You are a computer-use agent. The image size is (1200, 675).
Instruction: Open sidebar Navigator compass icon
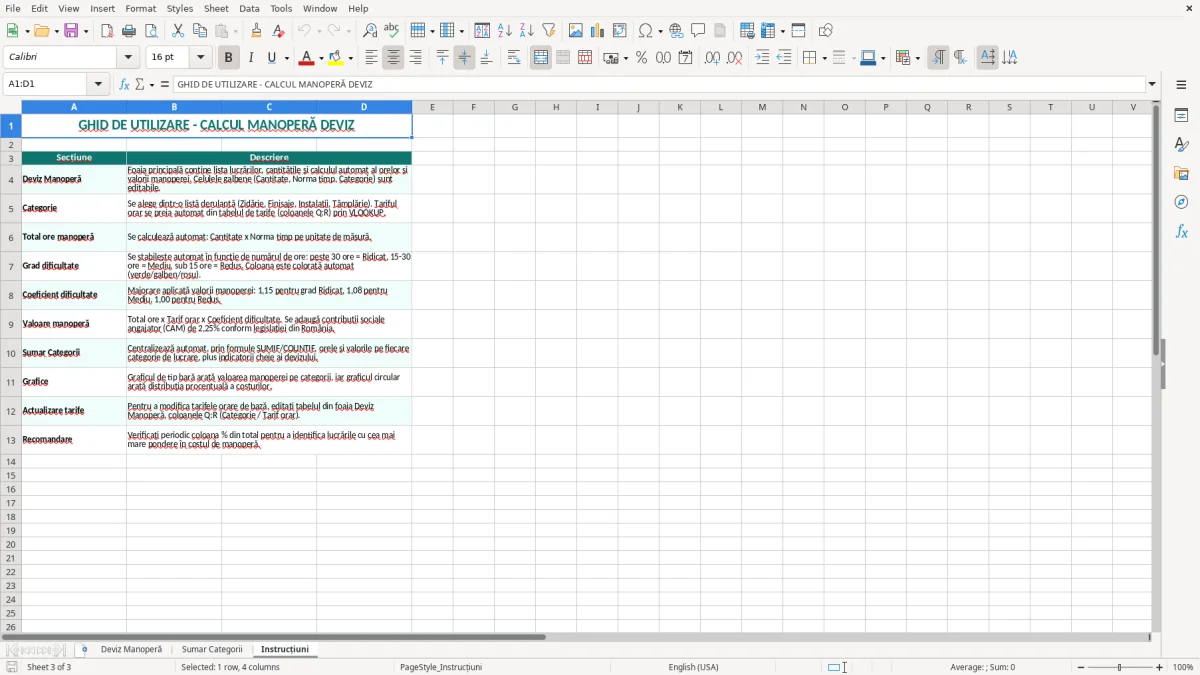[1181, 202]
